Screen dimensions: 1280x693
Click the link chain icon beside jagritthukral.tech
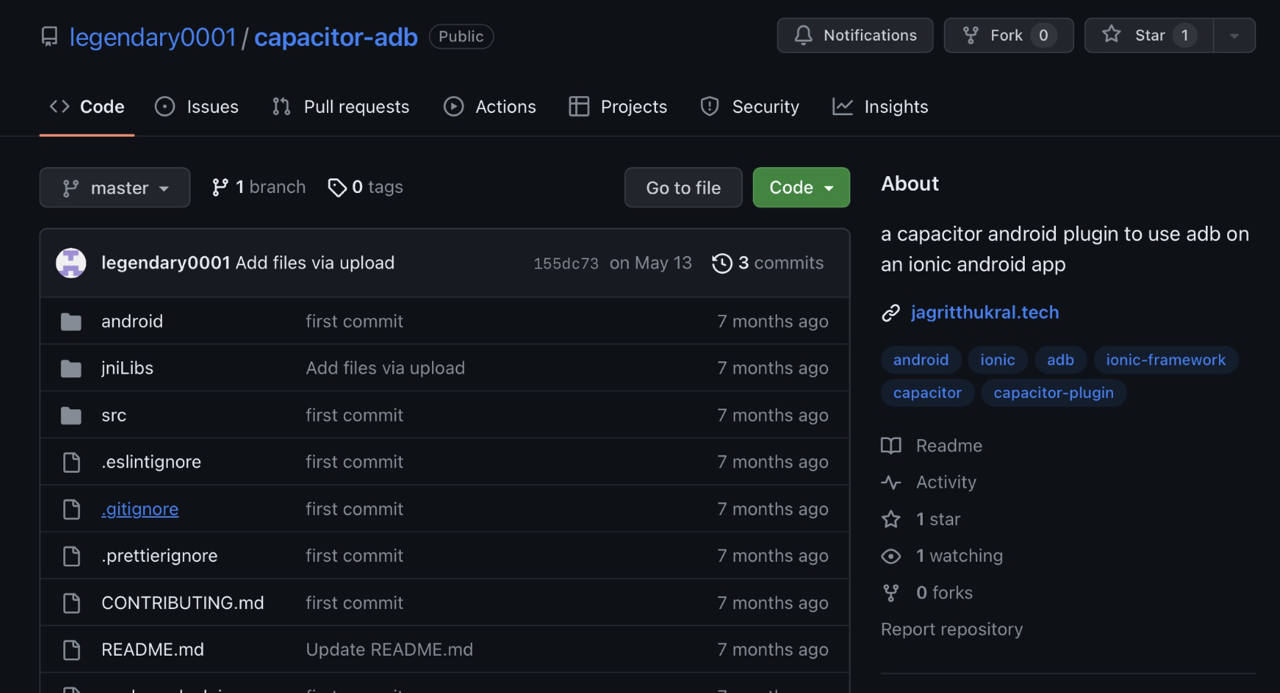coord(891,313)
